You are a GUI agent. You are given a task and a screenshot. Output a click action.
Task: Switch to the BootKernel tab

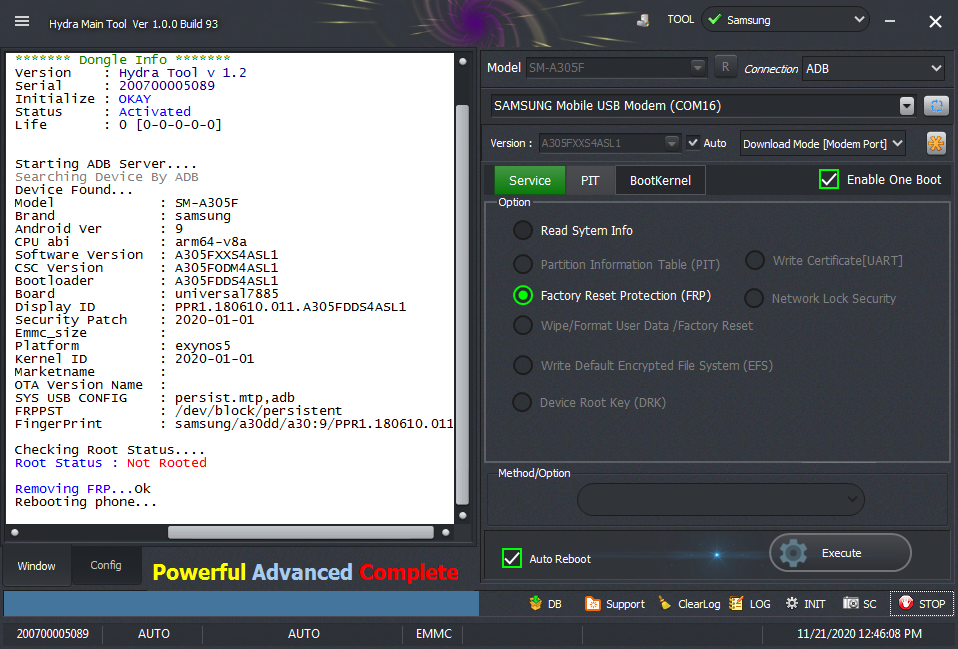[660, 180]
